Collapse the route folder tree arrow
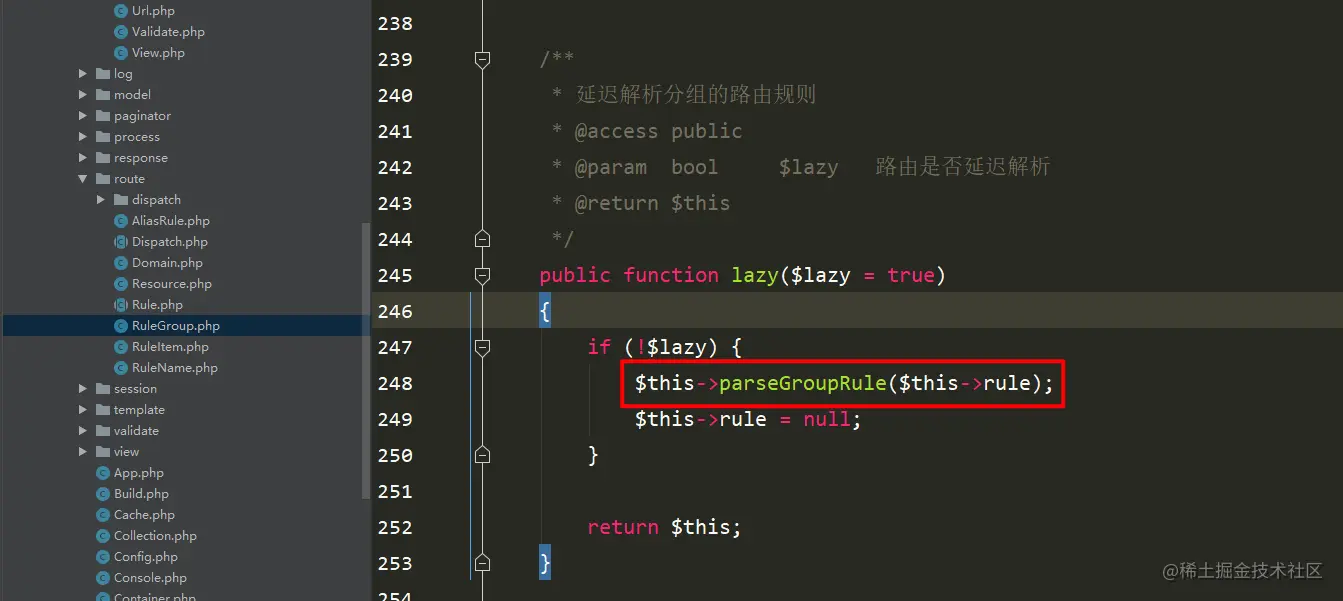This screenshot has width=1343, height=601. (83, 179)
